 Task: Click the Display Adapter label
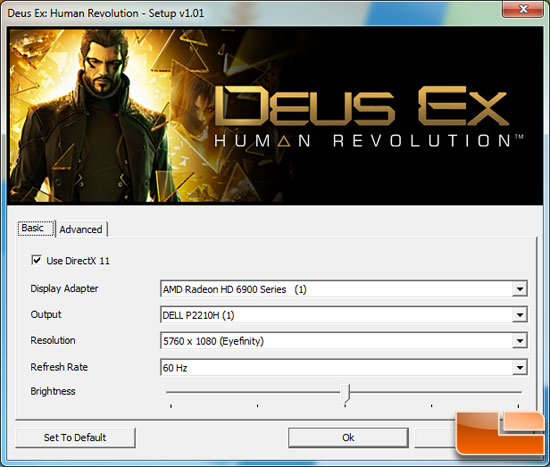pos(64,289)
